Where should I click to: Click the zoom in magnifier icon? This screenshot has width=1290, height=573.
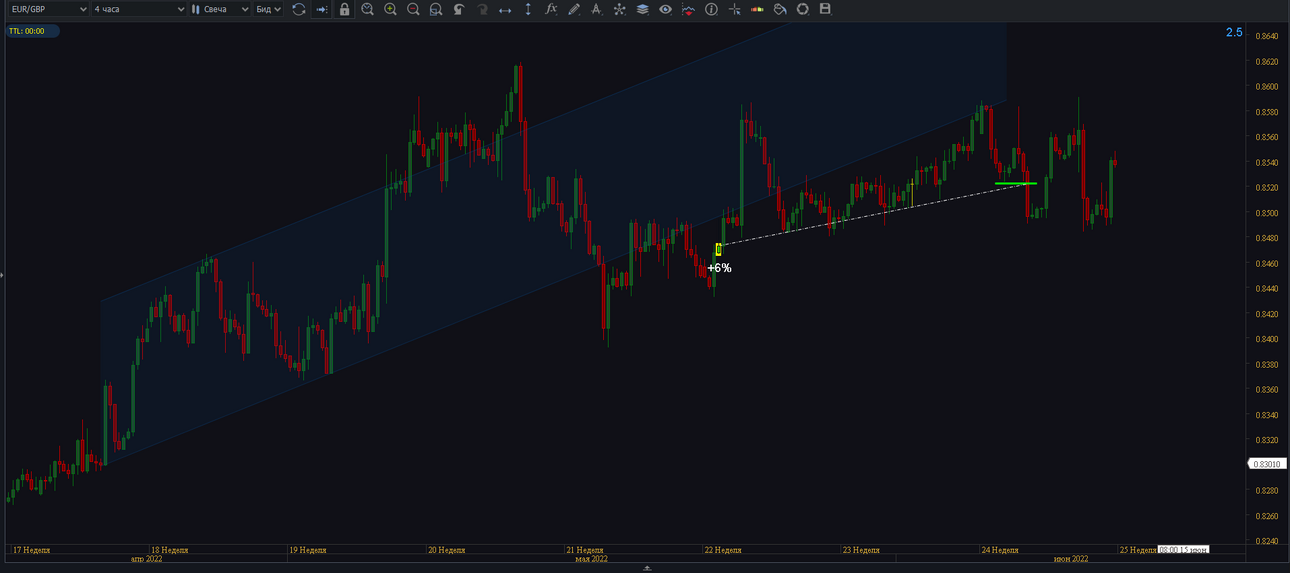[x=390, y=9]
